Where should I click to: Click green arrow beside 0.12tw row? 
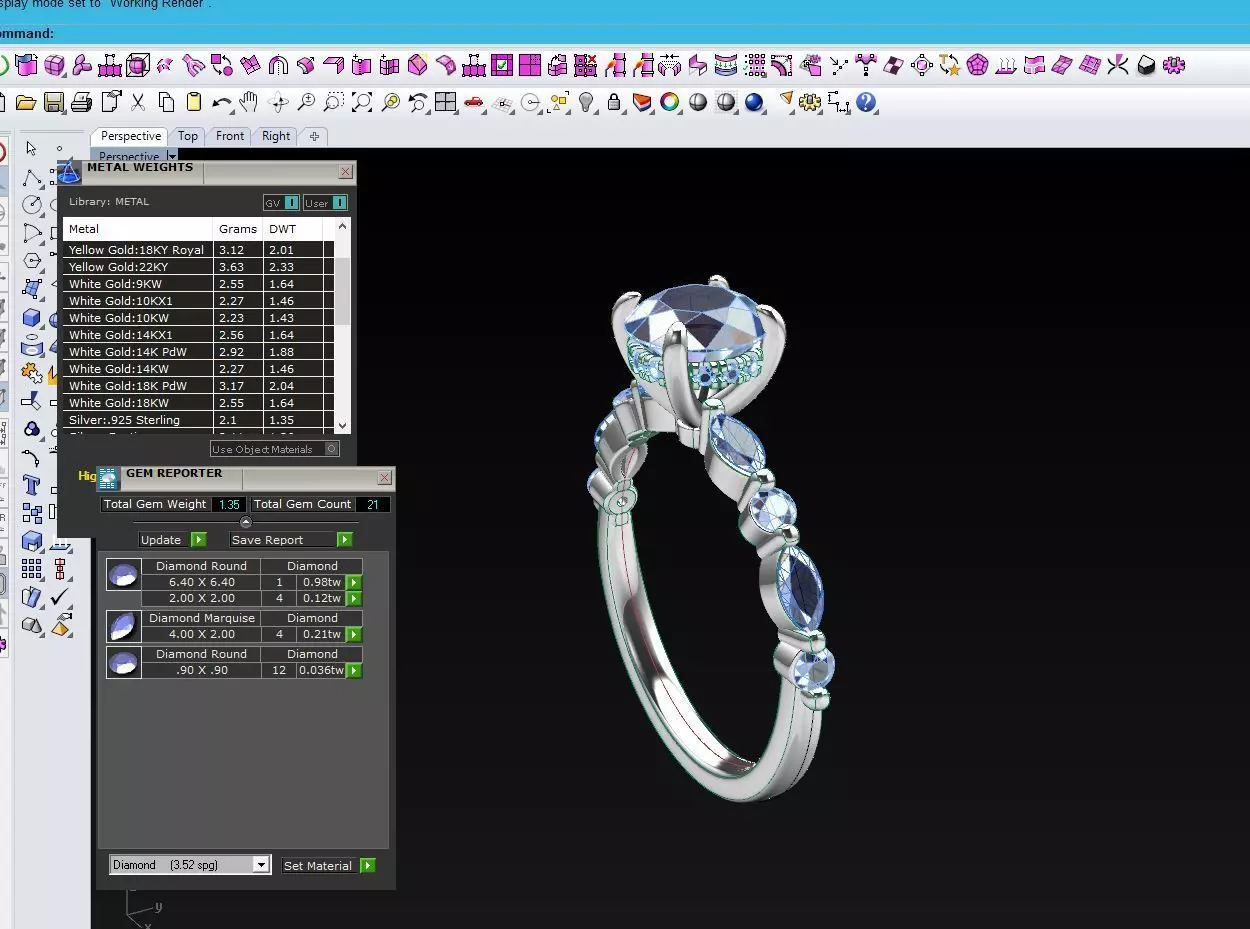click(x=354, y=599)
